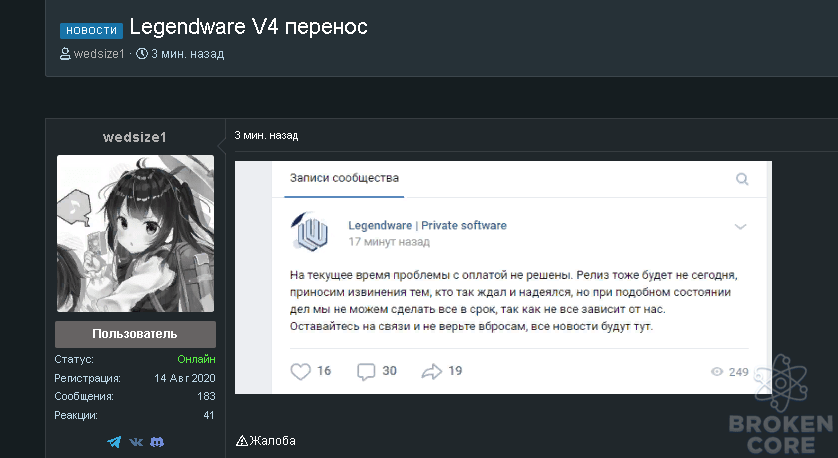Viewport: 838px width, 458px height.
Task: Click the Пользователь rank banner
Action: click(135, 334)
